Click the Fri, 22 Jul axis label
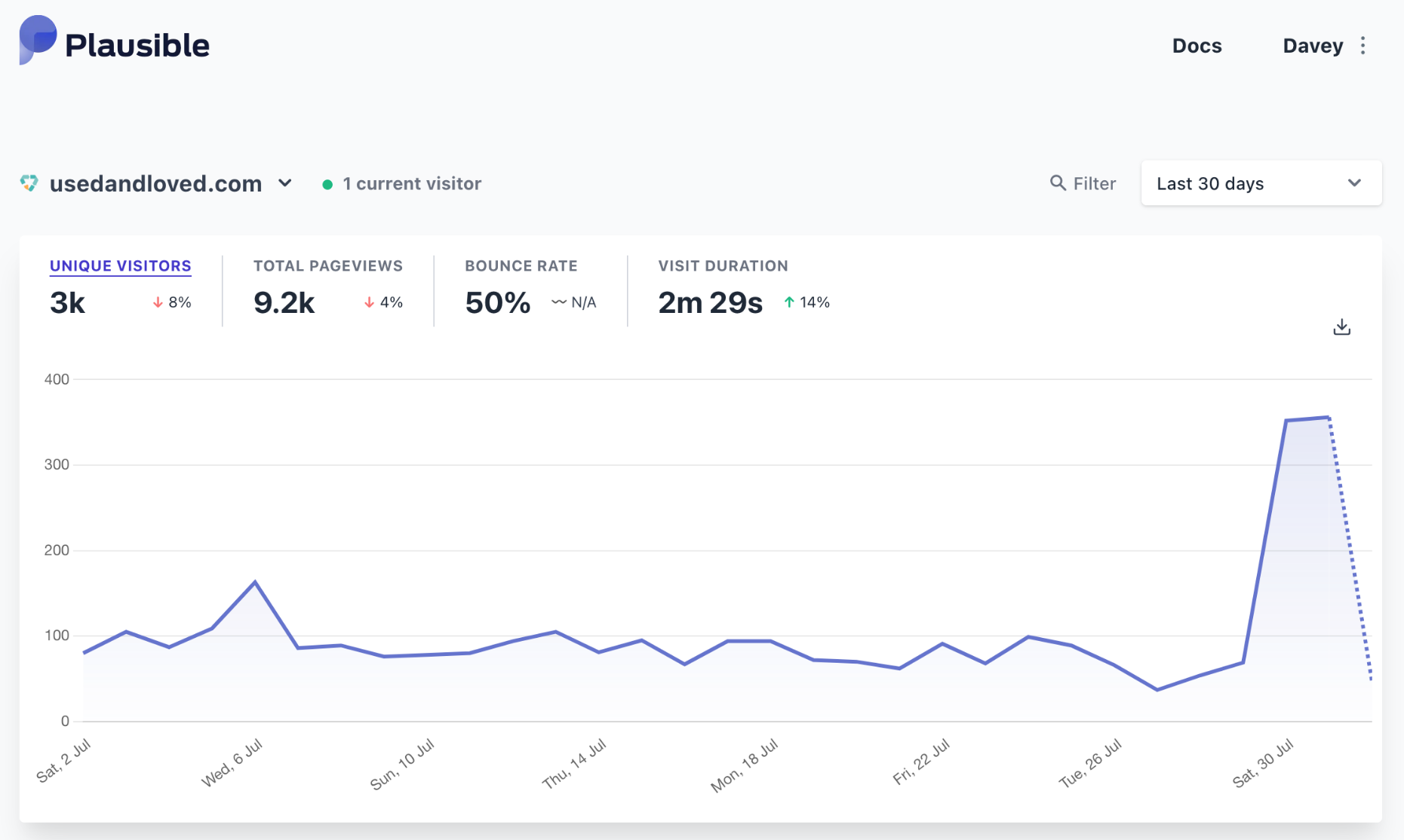1404x840 pixels. [921, 762]
